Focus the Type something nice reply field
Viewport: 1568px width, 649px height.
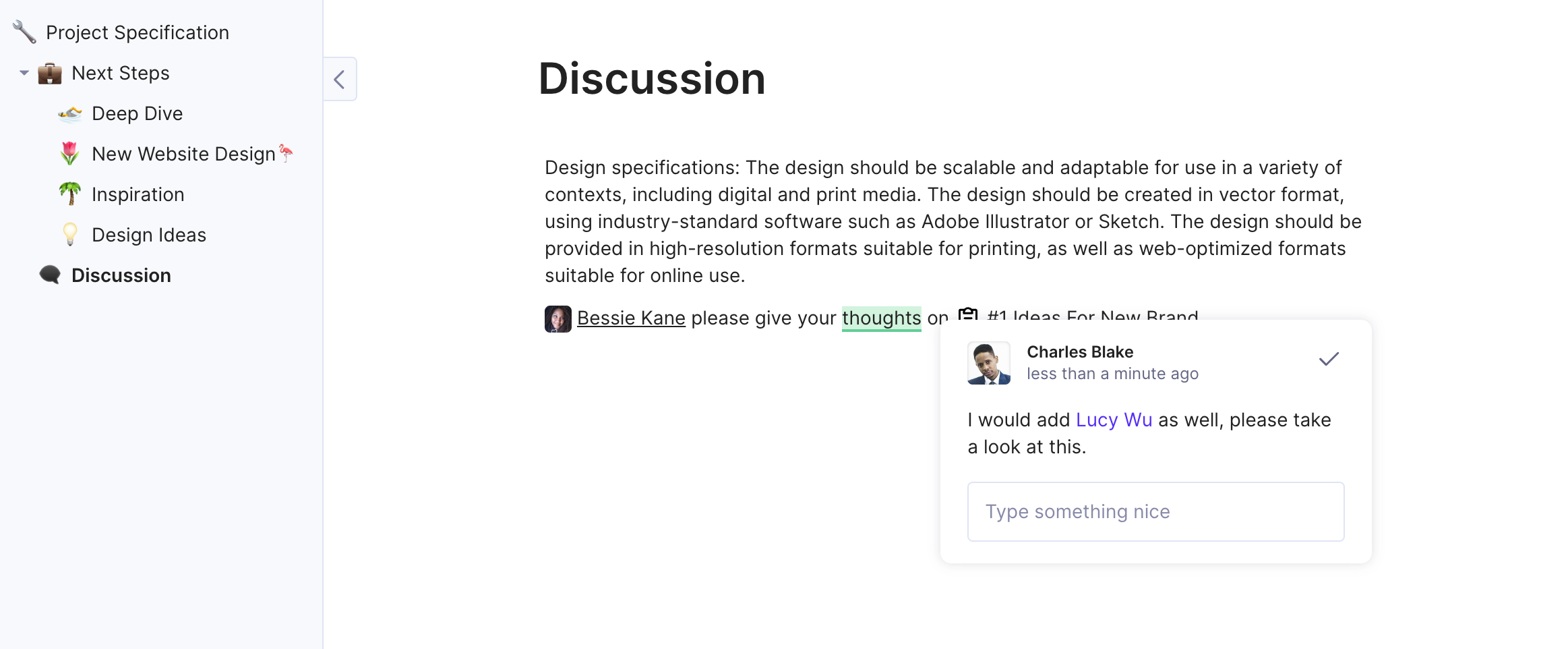(x=1155, y=511)
